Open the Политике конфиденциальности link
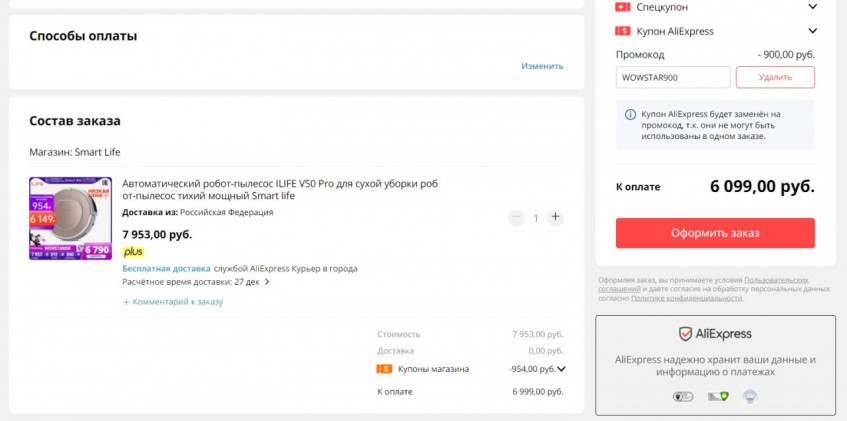847x421 pixels. click(x=686, y=298)
